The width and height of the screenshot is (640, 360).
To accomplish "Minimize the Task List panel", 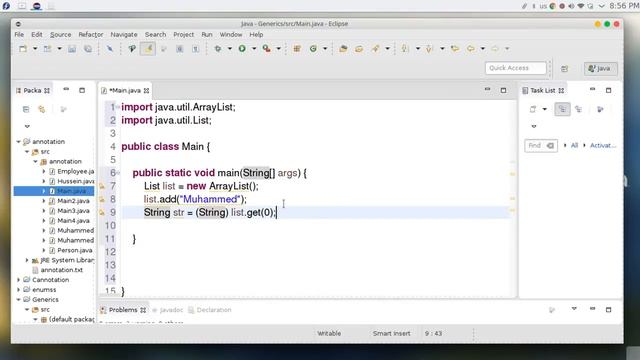I will [593, 89].
